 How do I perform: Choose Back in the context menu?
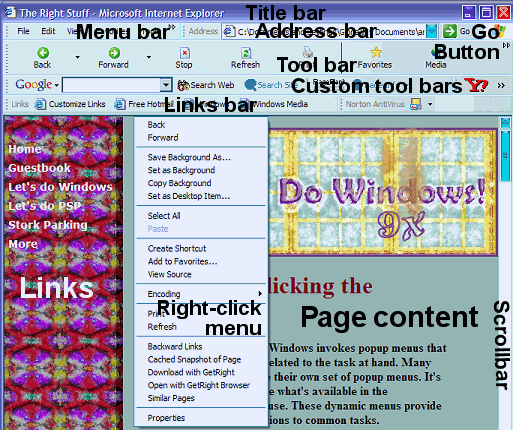click(x=201, y=125)
